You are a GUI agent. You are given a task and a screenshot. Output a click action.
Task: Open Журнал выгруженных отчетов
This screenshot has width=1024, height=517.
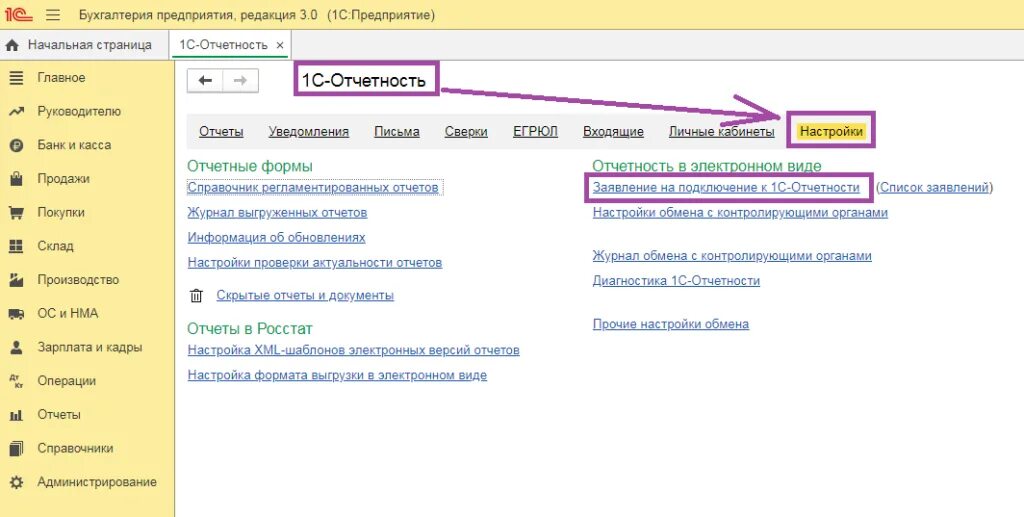point(278,213)
